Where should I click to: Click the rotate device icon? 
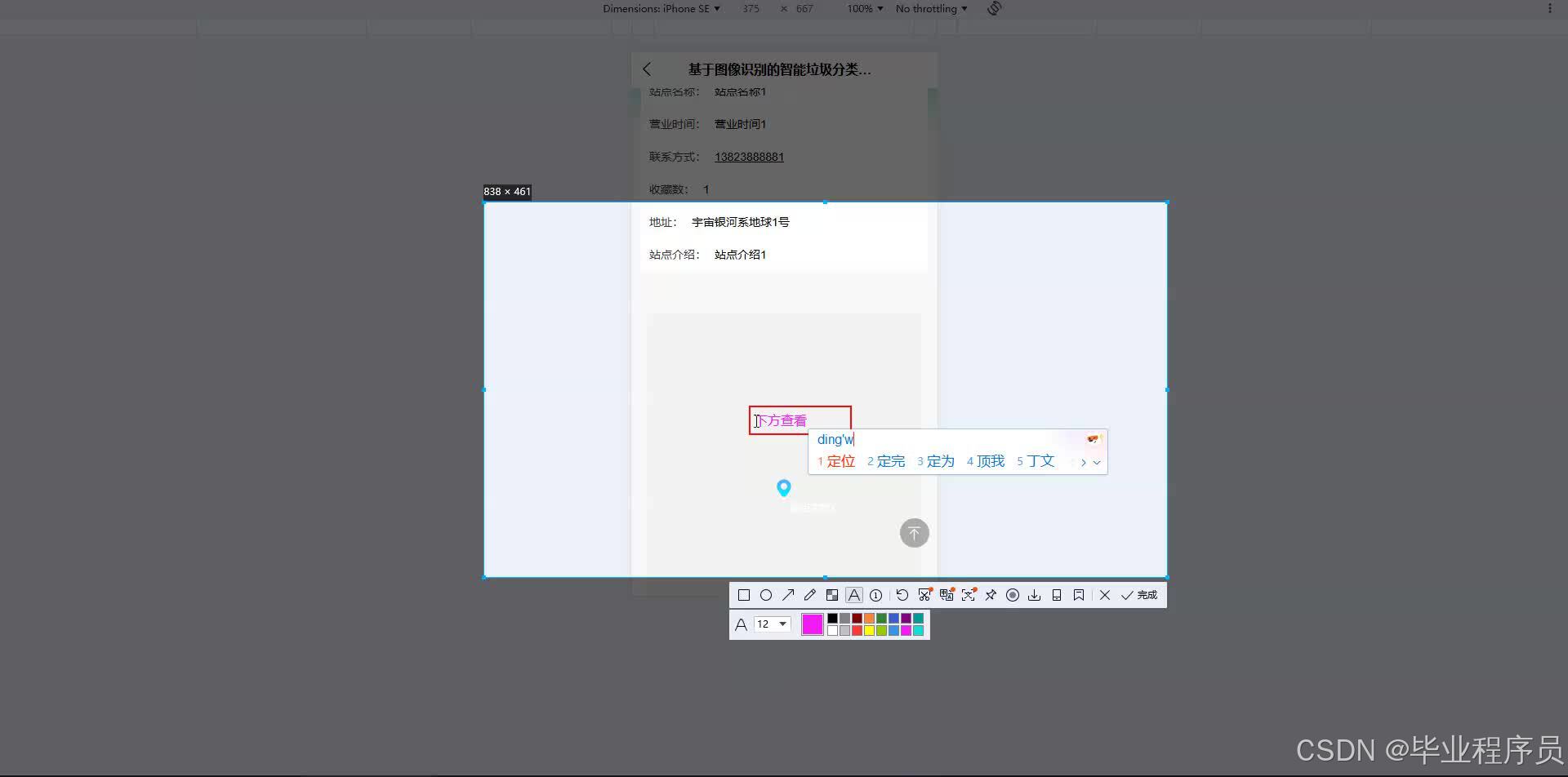point(994,9)
